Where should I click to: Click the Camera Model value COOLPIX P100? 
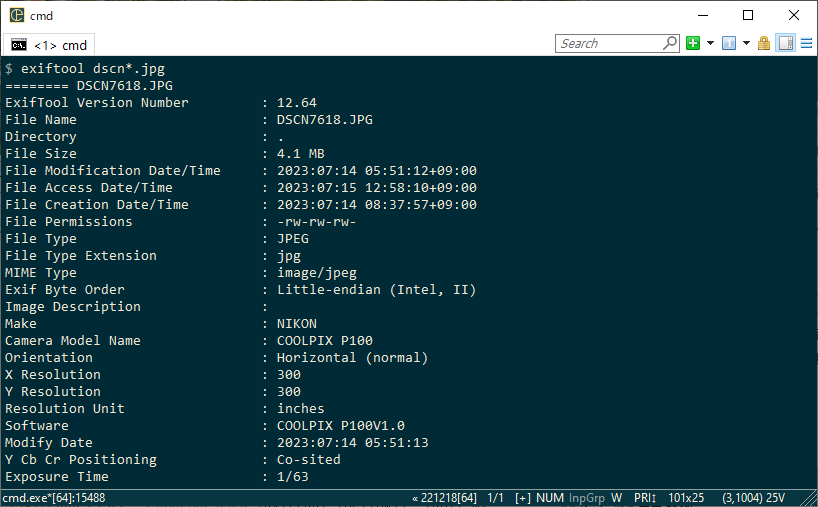tap(324, 341)
